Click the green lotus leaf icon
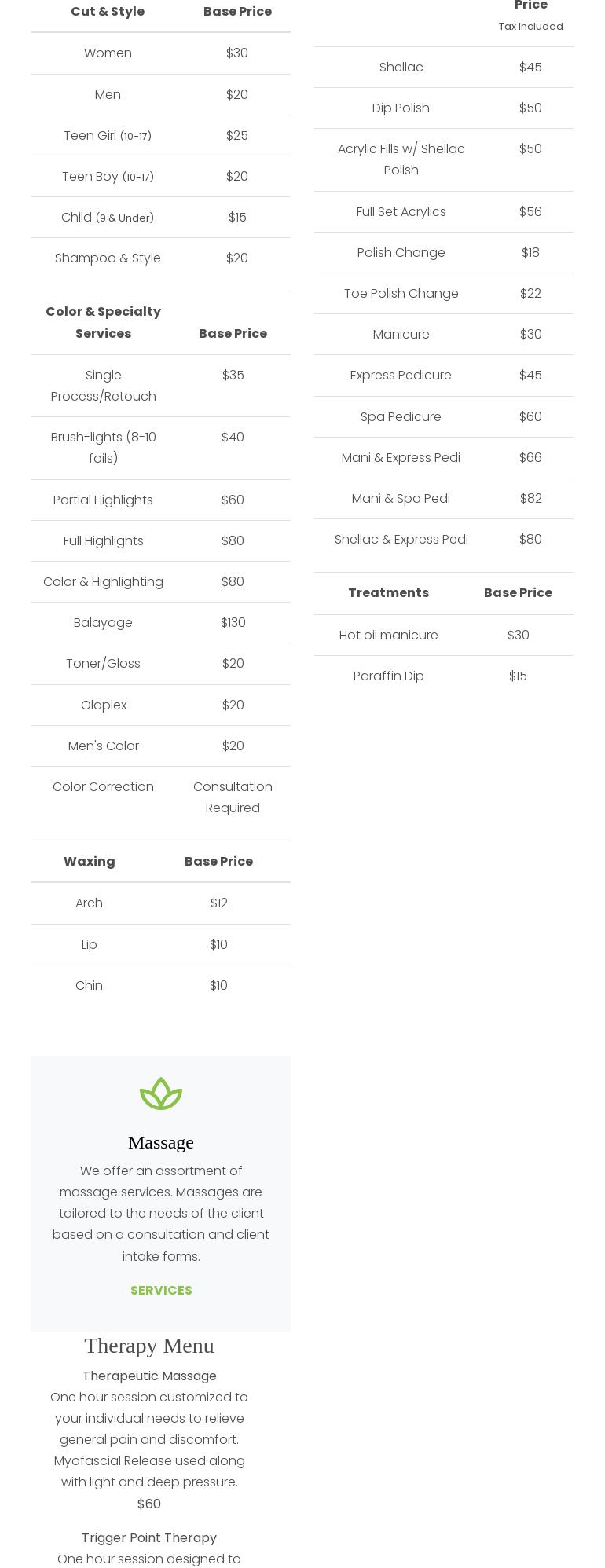The height and width of the screenshot is (1568, 605). 161,1093
